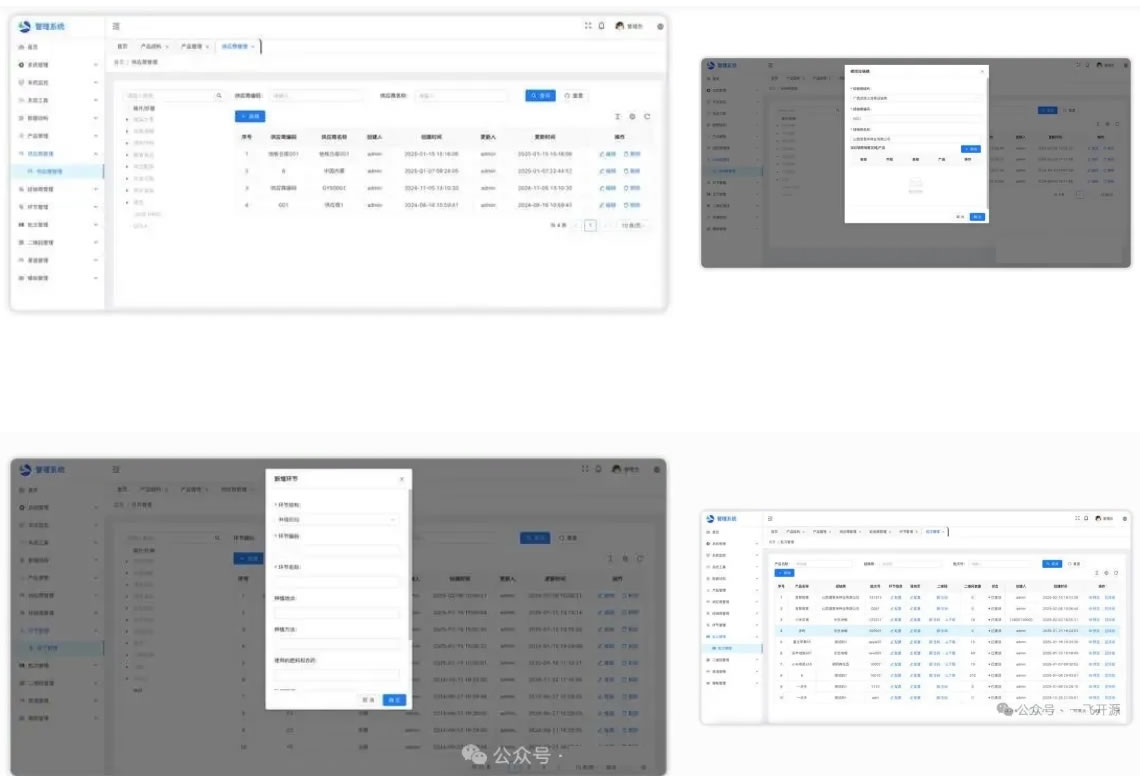The height and width of the screenshot is (776, 1140).
Task: Expand 系统管理 menu in supplier page sidebar
Action: (x=96, y=65)
